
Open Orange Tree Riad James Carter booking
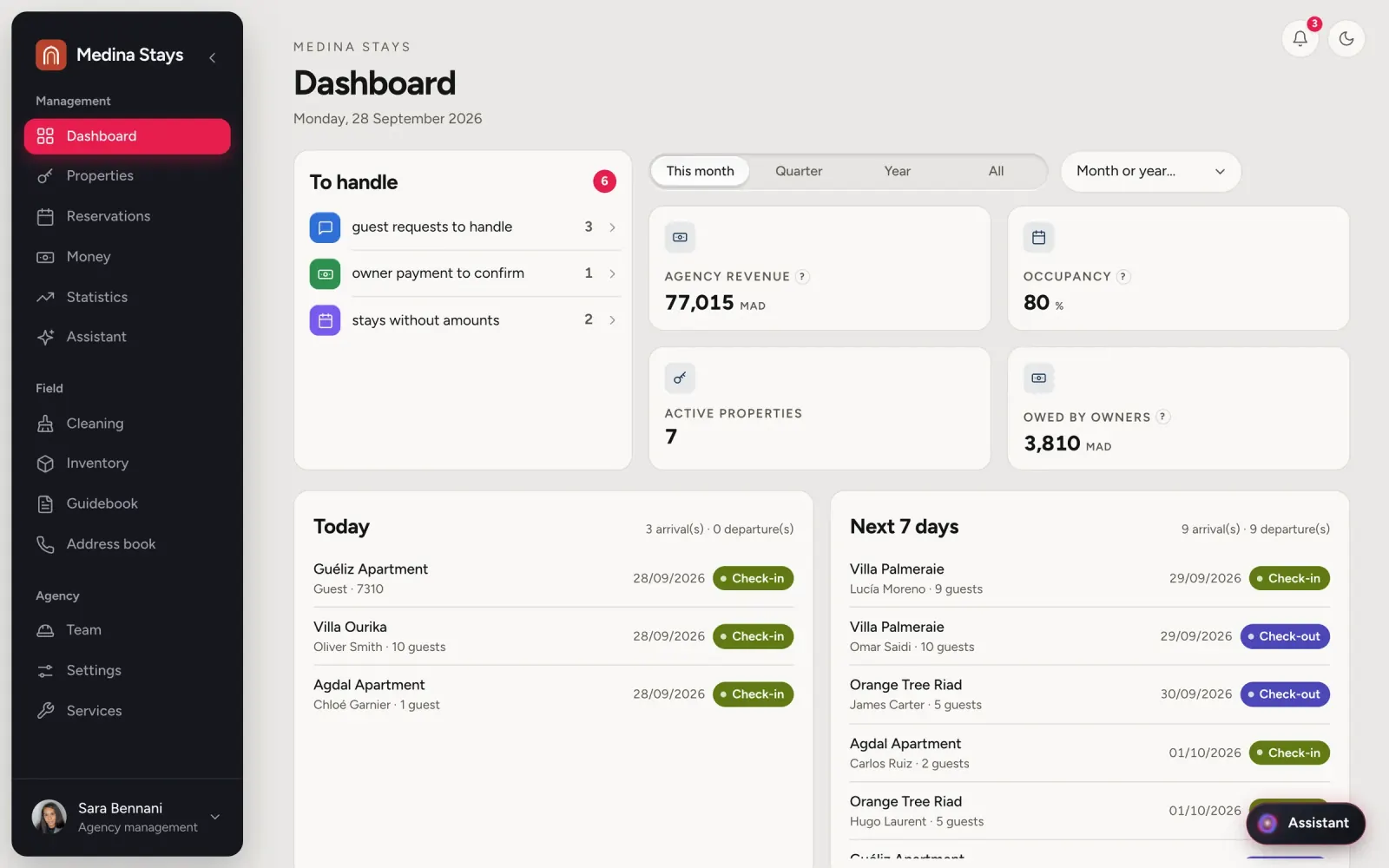pyautogui.click(x=1089, y=694)
